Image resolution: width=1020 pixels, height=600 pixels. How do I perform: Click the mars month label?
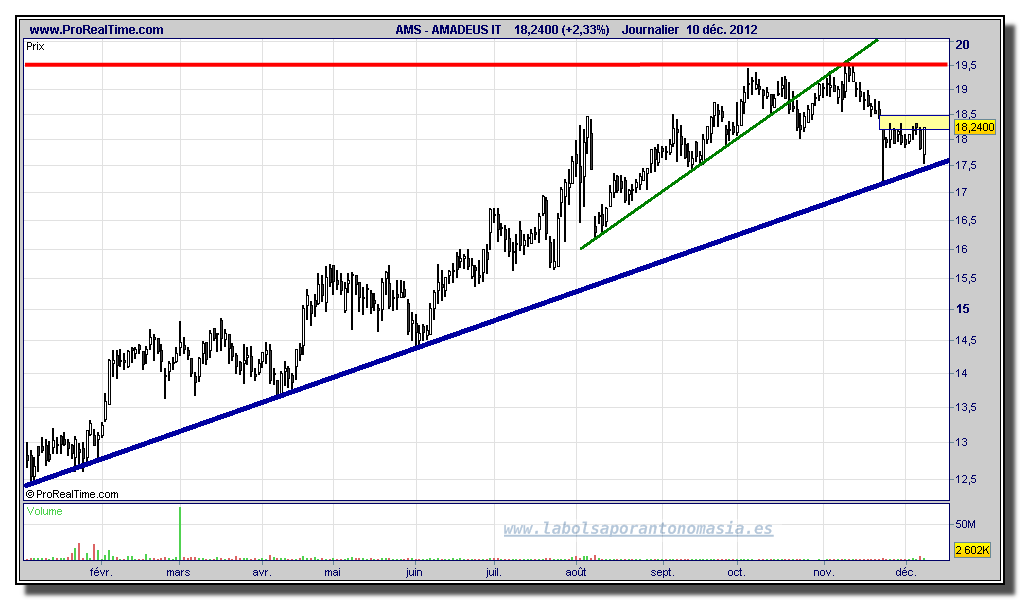(x=178, y=573)
